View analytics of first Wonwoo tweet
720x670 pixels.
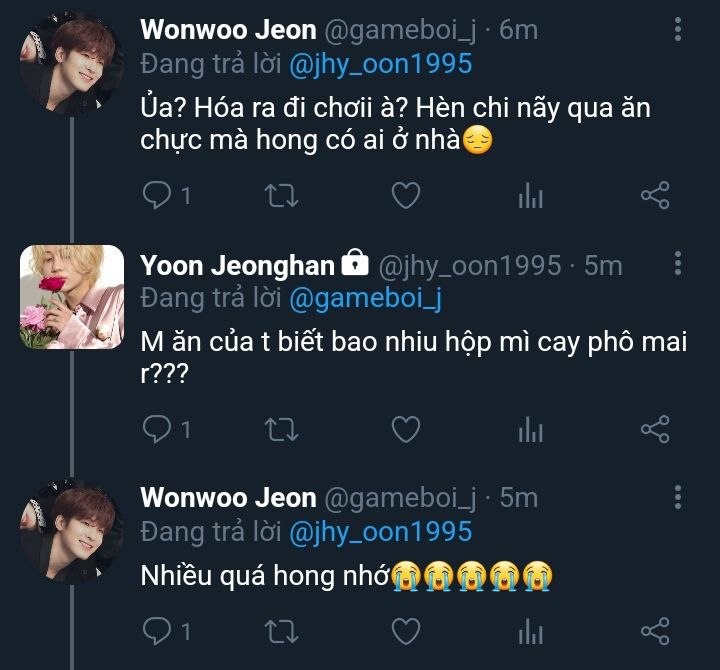530,196
